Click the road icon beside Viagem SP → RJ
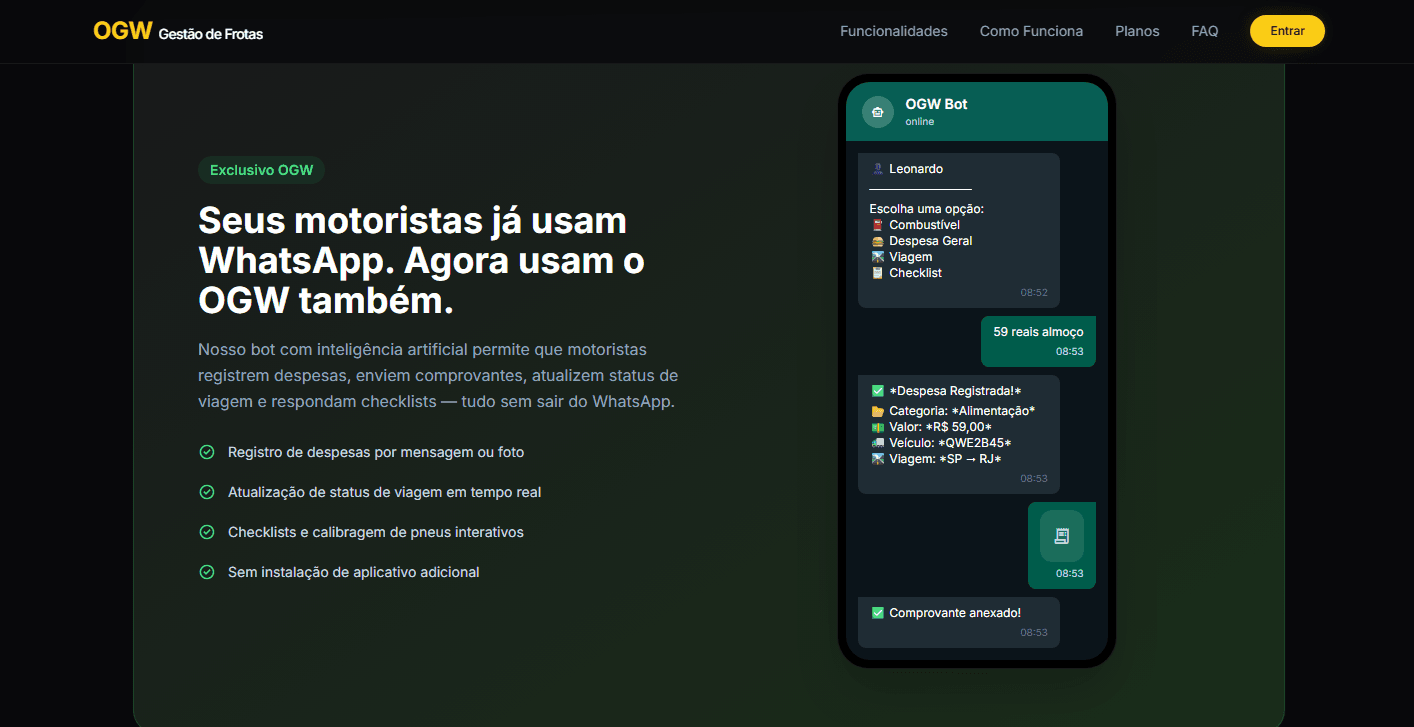The height and width of the screenshot is (727, 1414). pos(877,459)
